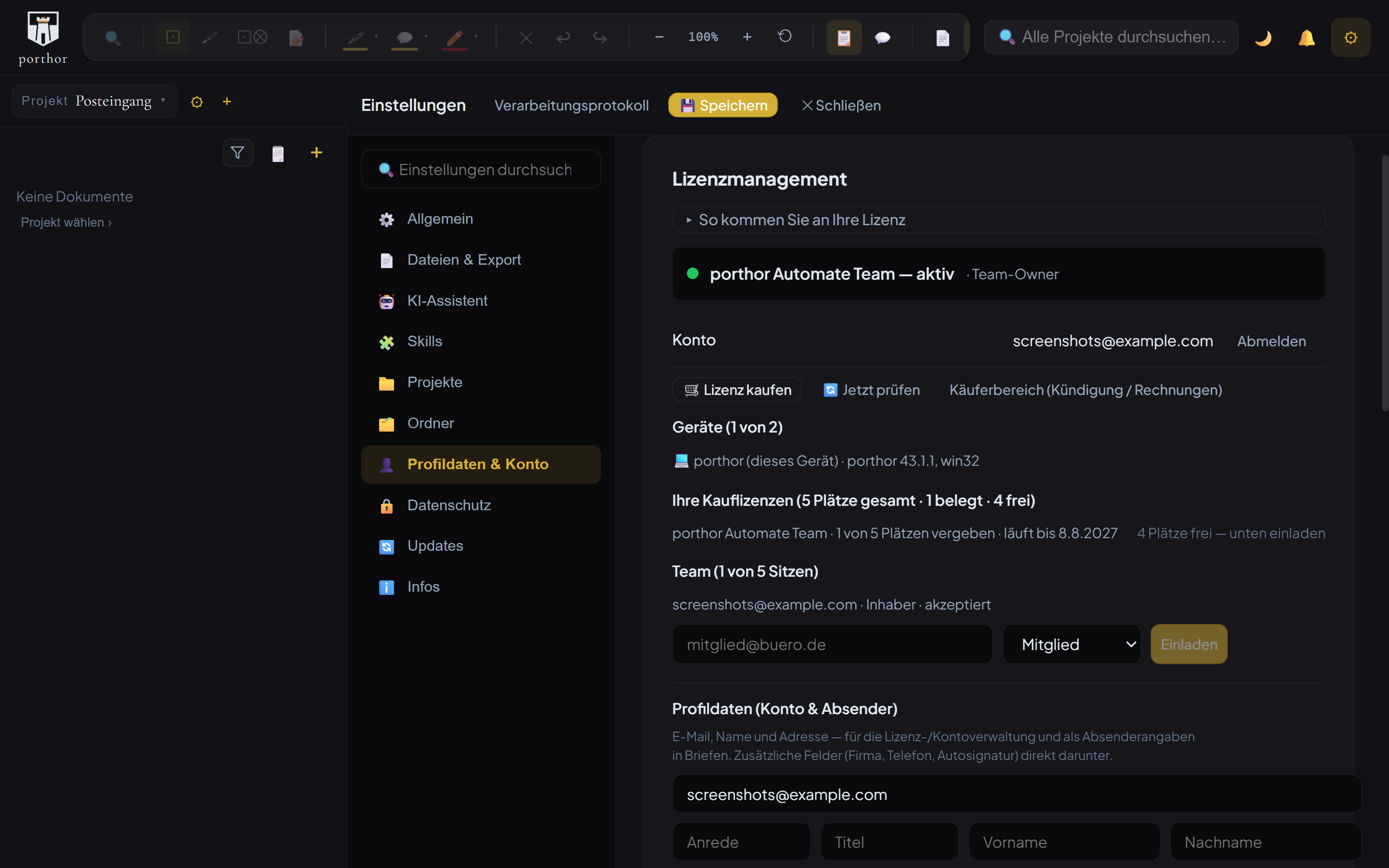Open Käuferbereich (Kündigung / Rechnungen)
Viewport: 1389px width, 868px height.
(1085, 390)
